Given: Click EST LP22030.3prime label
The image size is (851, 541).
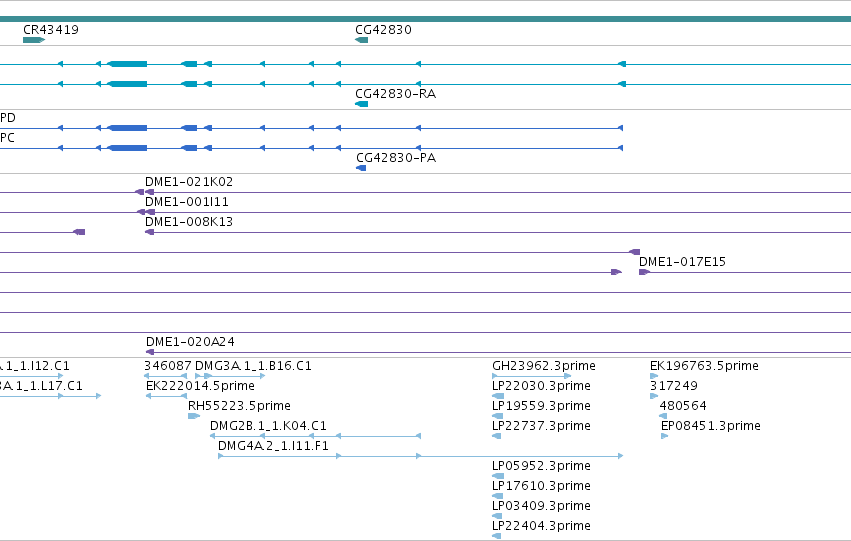Looking at the screenshot, I should [x=541, y=386].
